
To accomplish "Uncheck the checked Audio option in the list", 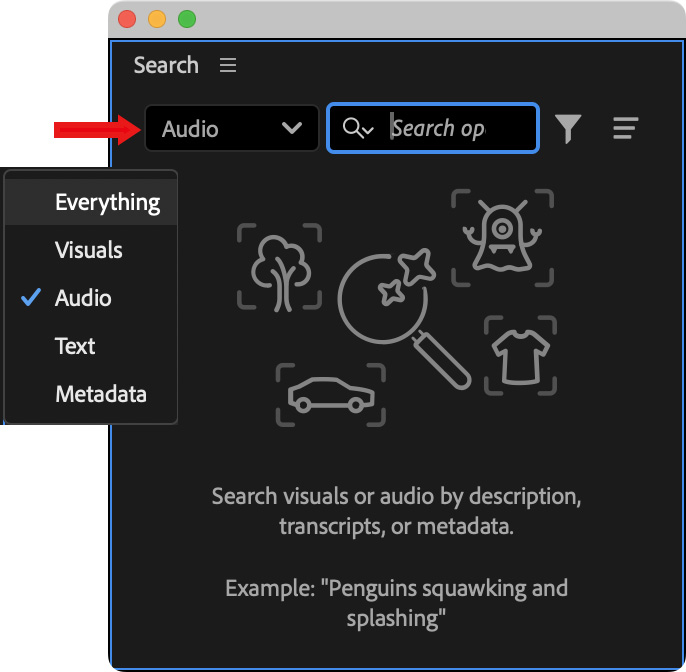I will 83,298.
